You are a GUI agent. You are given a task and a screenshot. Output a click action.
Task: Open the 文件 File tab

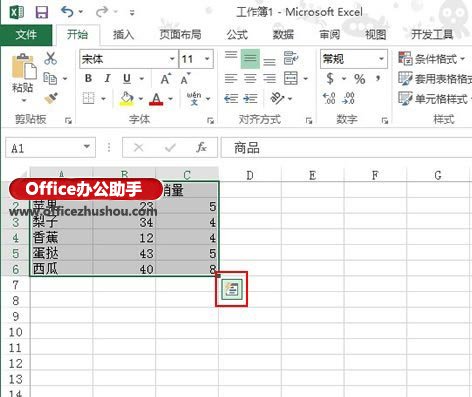[x=26, y=35]
